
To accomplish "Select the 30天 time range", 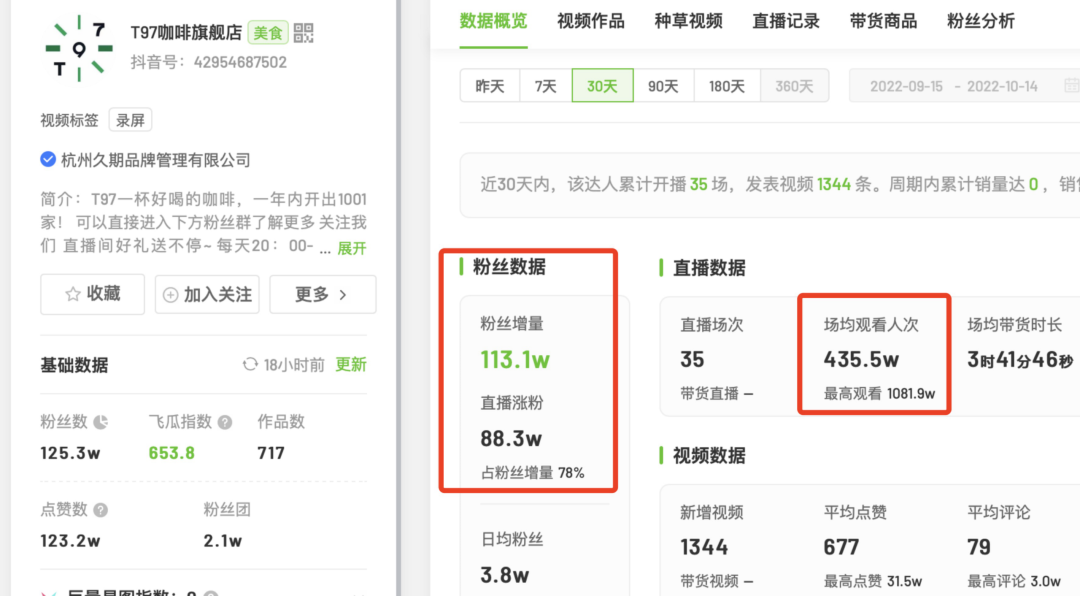I will click(x=602, y=86).
